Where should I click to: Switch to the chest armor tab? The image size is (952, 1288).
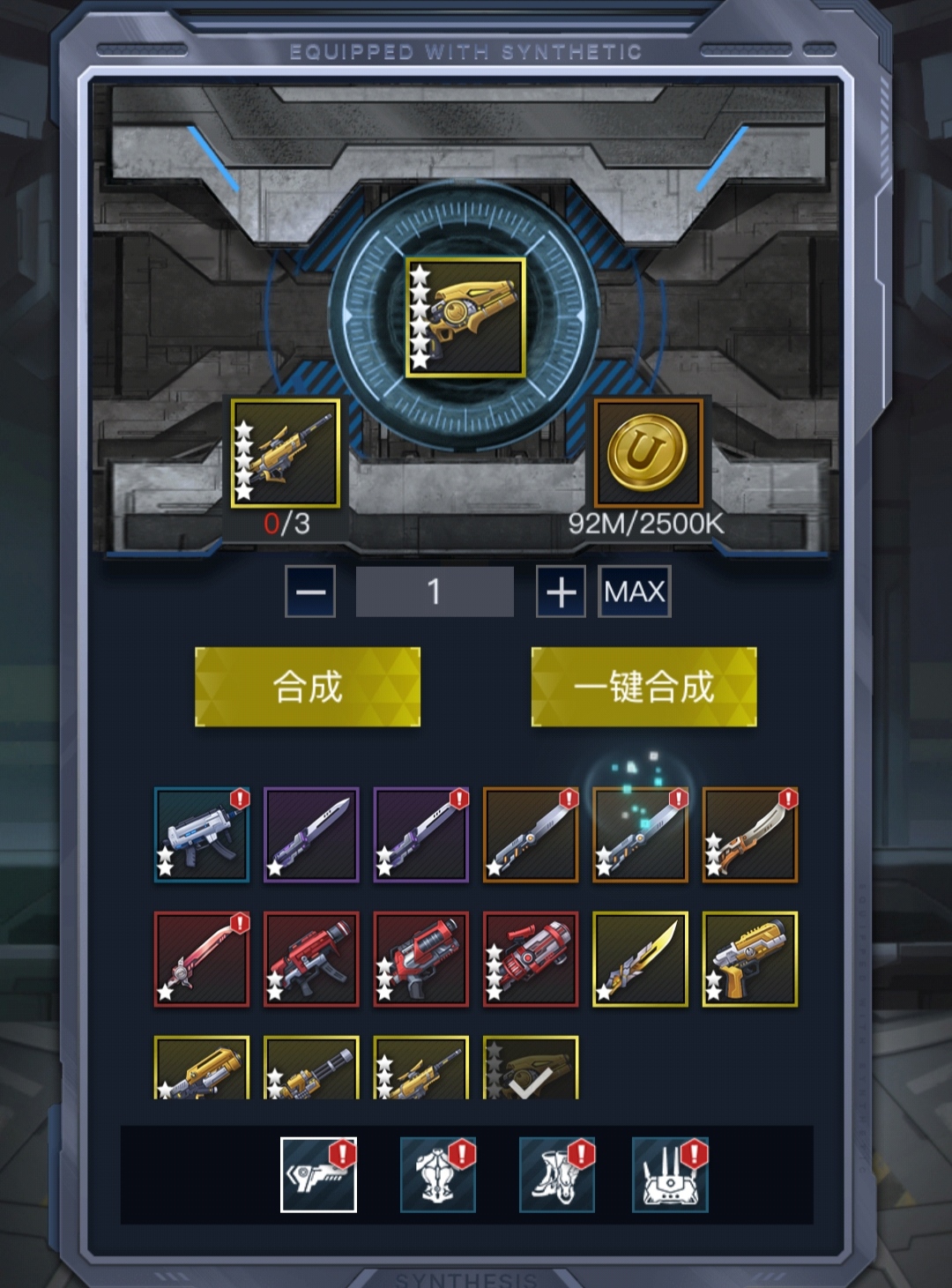pyautogui.click(x=437, y=1174)
